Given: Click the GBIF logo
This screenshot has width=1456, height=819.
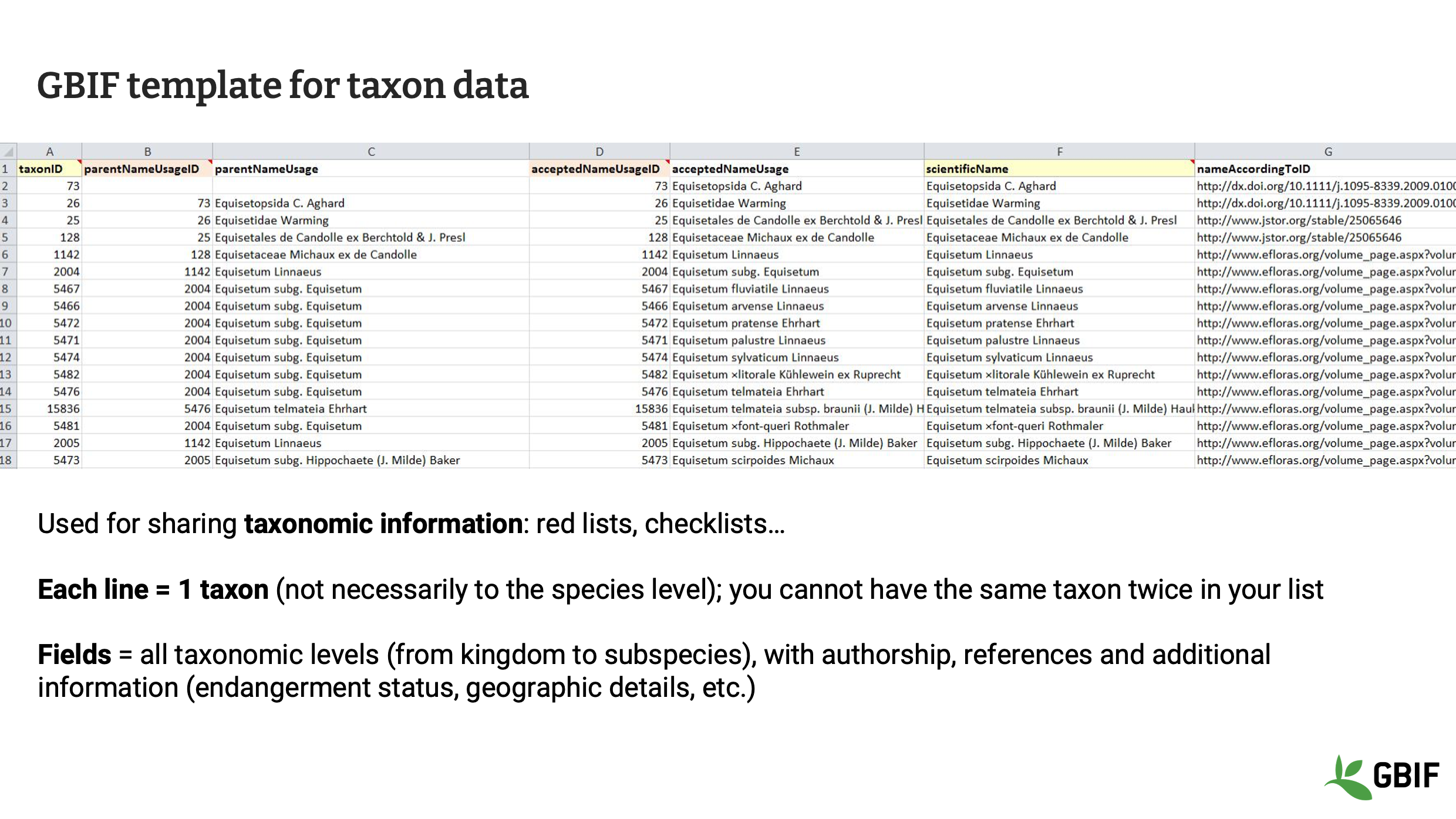Looking at the screenshot, I should [x=1381, y=776].
